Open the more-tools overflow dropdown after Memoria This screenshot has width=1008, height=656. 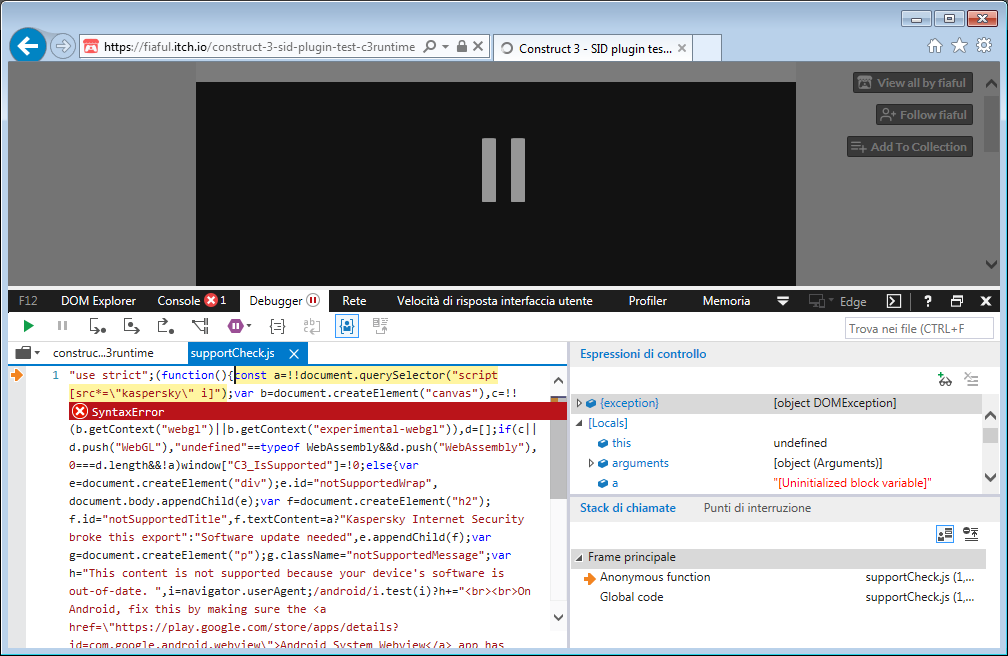tap(783, 301)
